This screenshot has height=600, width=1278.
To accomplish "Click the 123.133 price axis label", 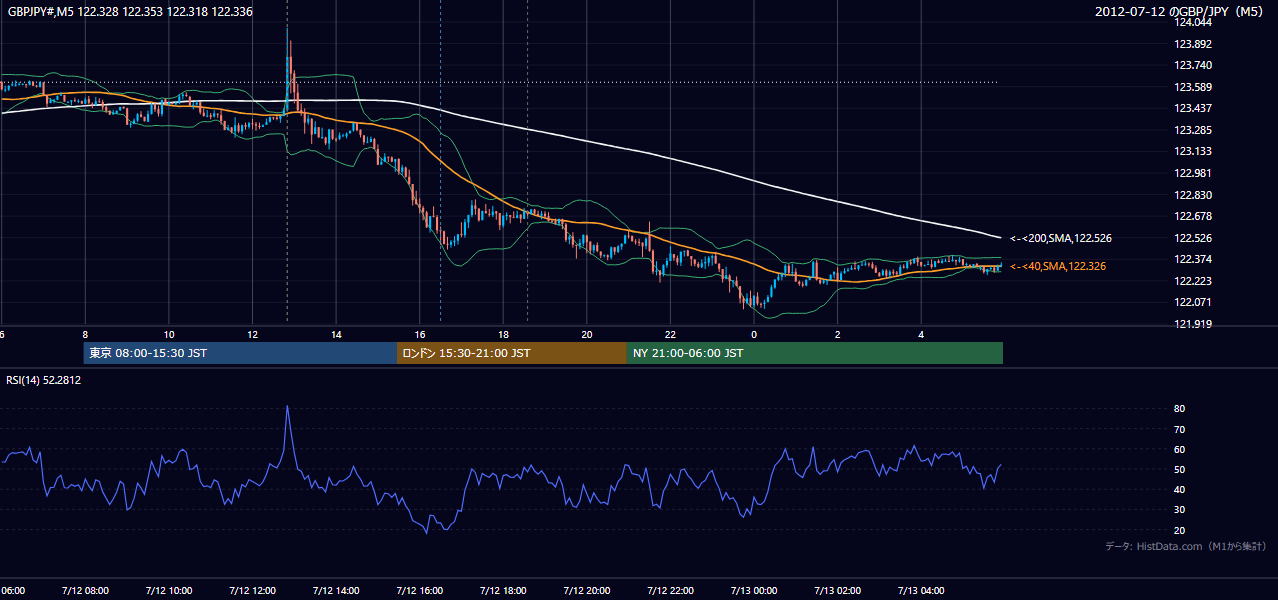I will pos(1193,152).
